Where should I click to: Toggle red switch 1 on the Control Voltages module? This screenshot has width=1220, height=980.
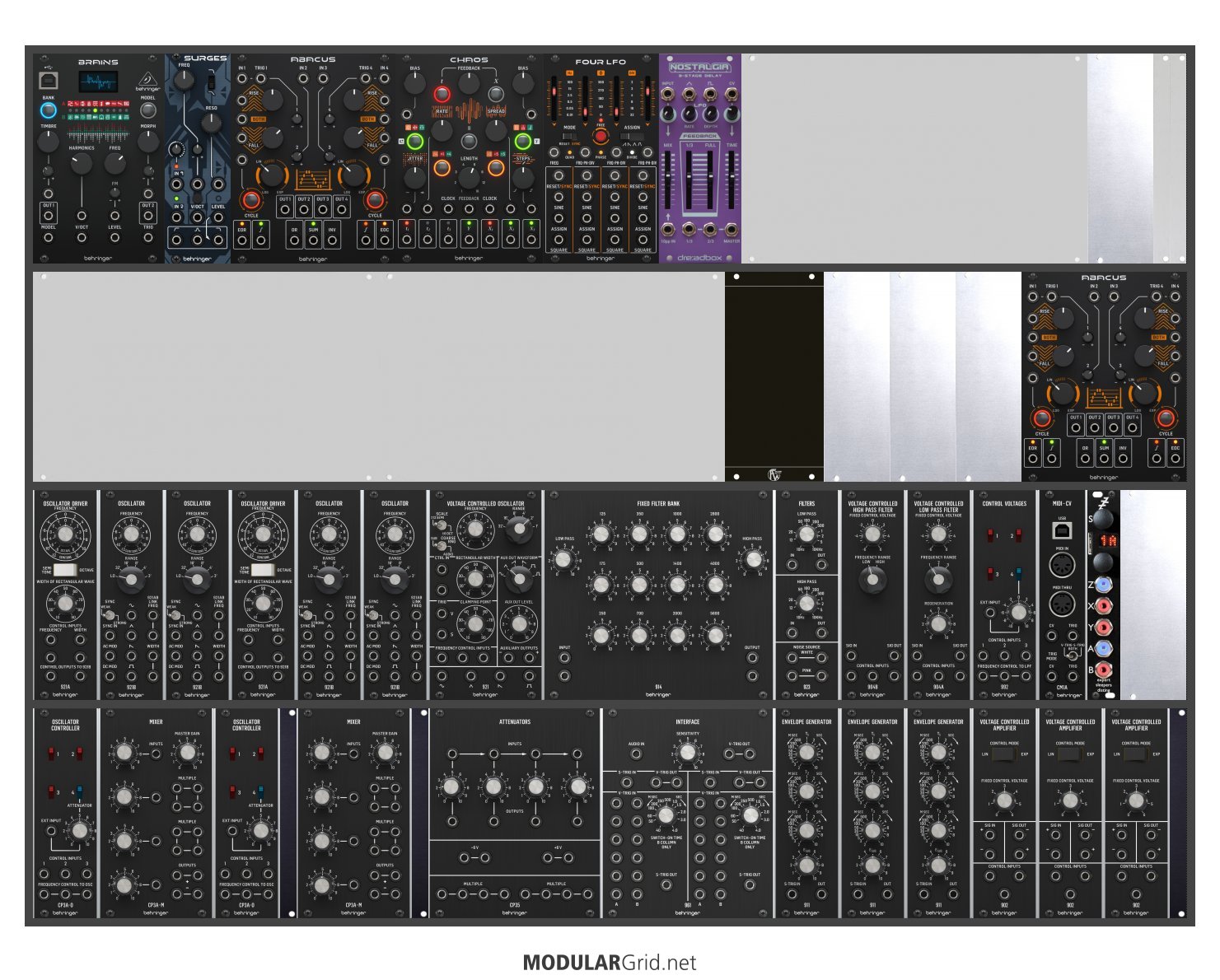click(990, 536)
